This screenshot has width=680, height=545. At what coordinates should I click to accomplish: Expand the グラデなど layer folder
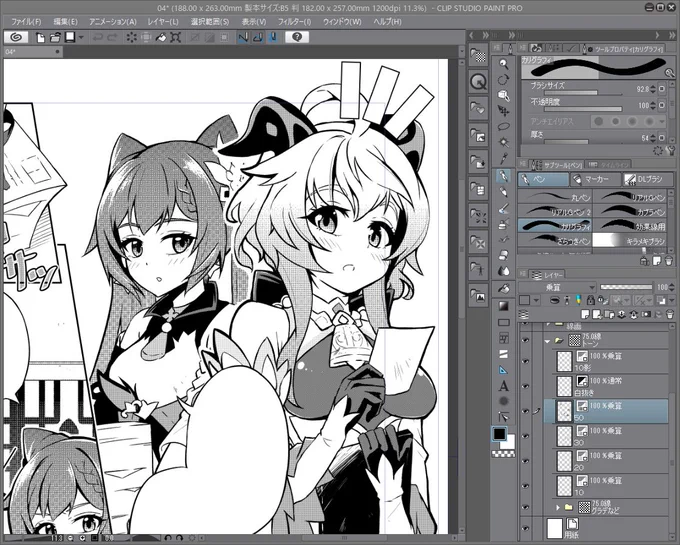(558, 507)
